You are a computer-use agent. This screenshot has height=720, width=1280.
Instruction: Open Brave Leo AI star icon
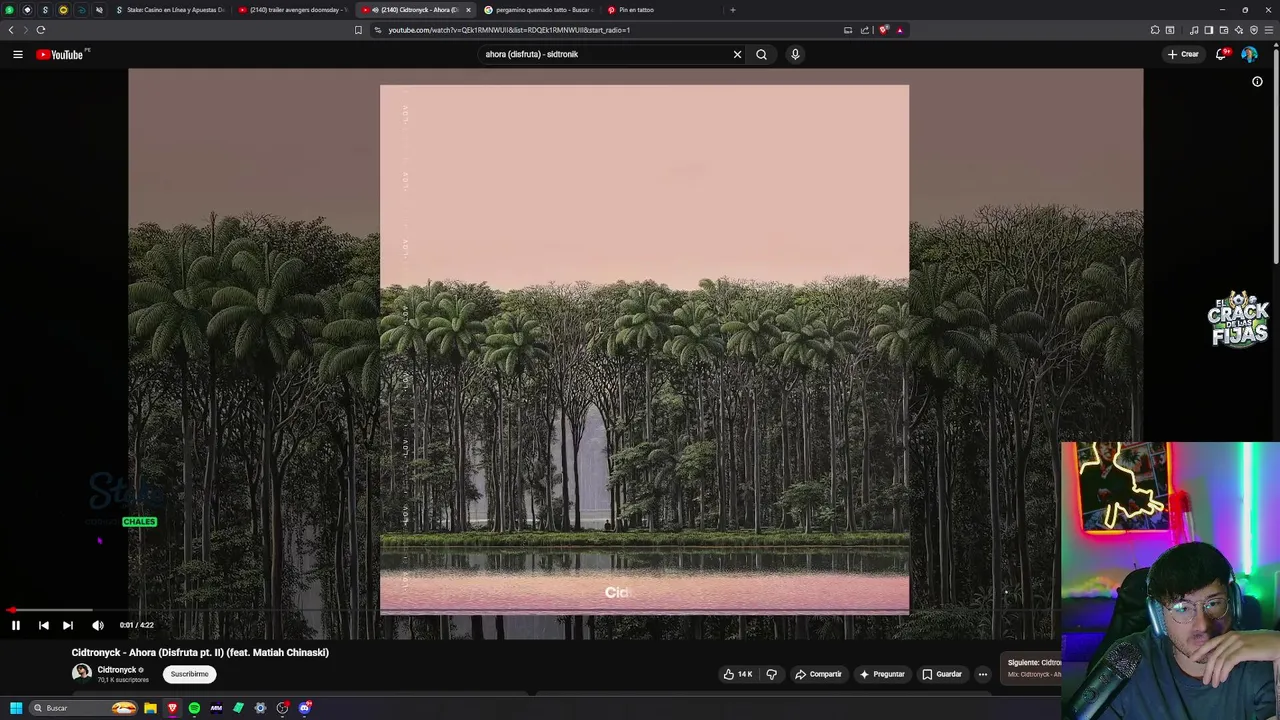(x=1238, y=30)
